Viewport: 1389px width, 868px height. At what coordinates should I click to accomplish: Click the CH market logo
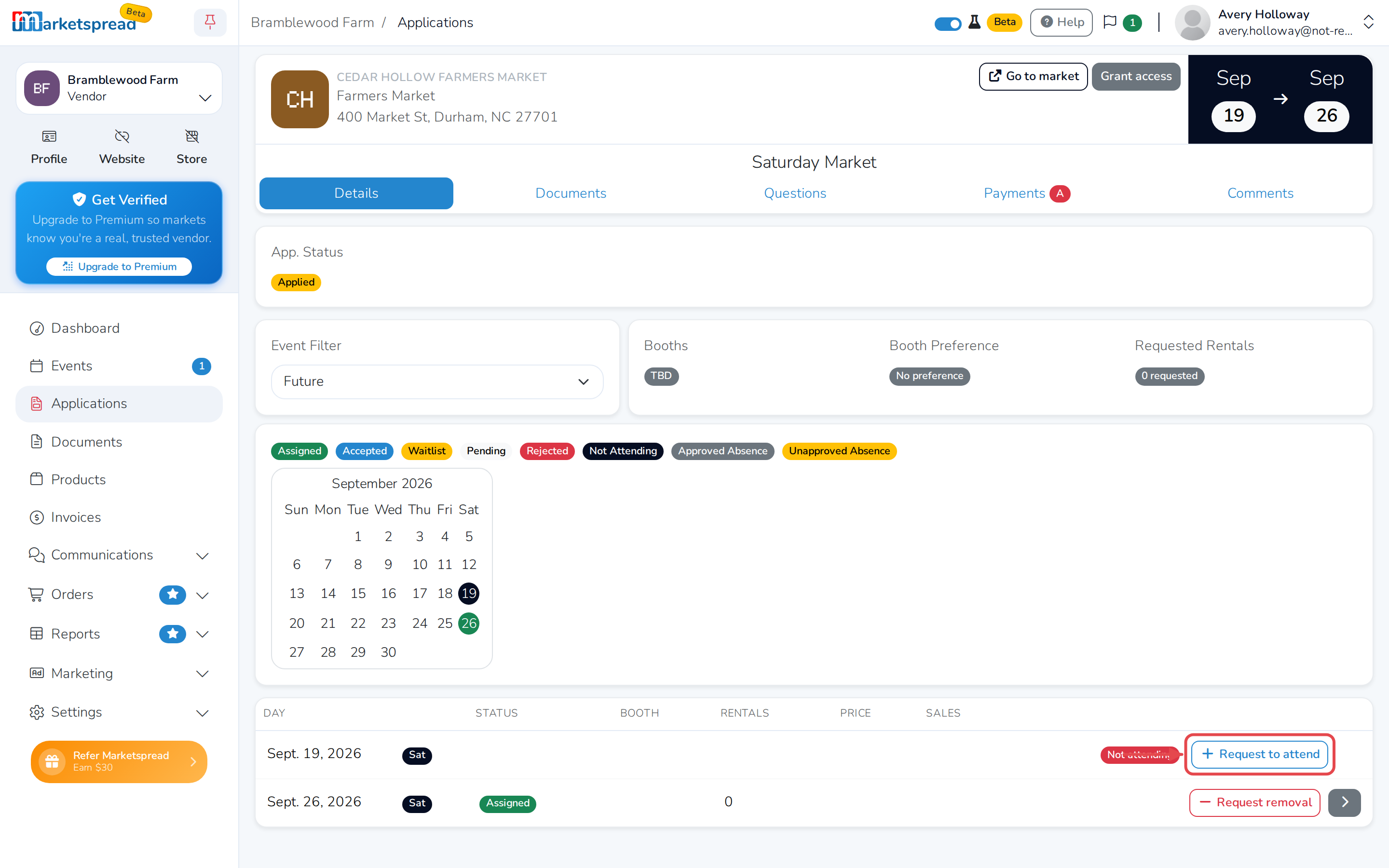coord(300,99)
